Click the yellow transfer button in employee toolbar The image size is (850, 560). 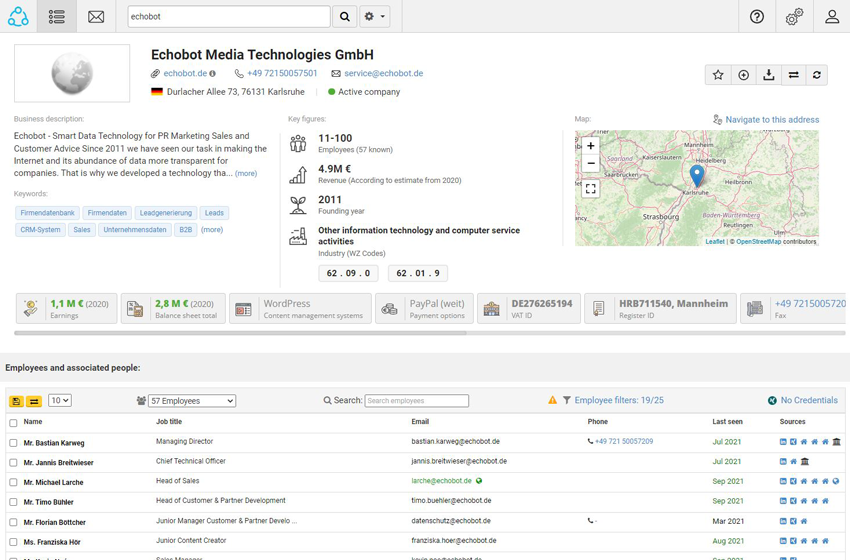[x=34, y=401]
